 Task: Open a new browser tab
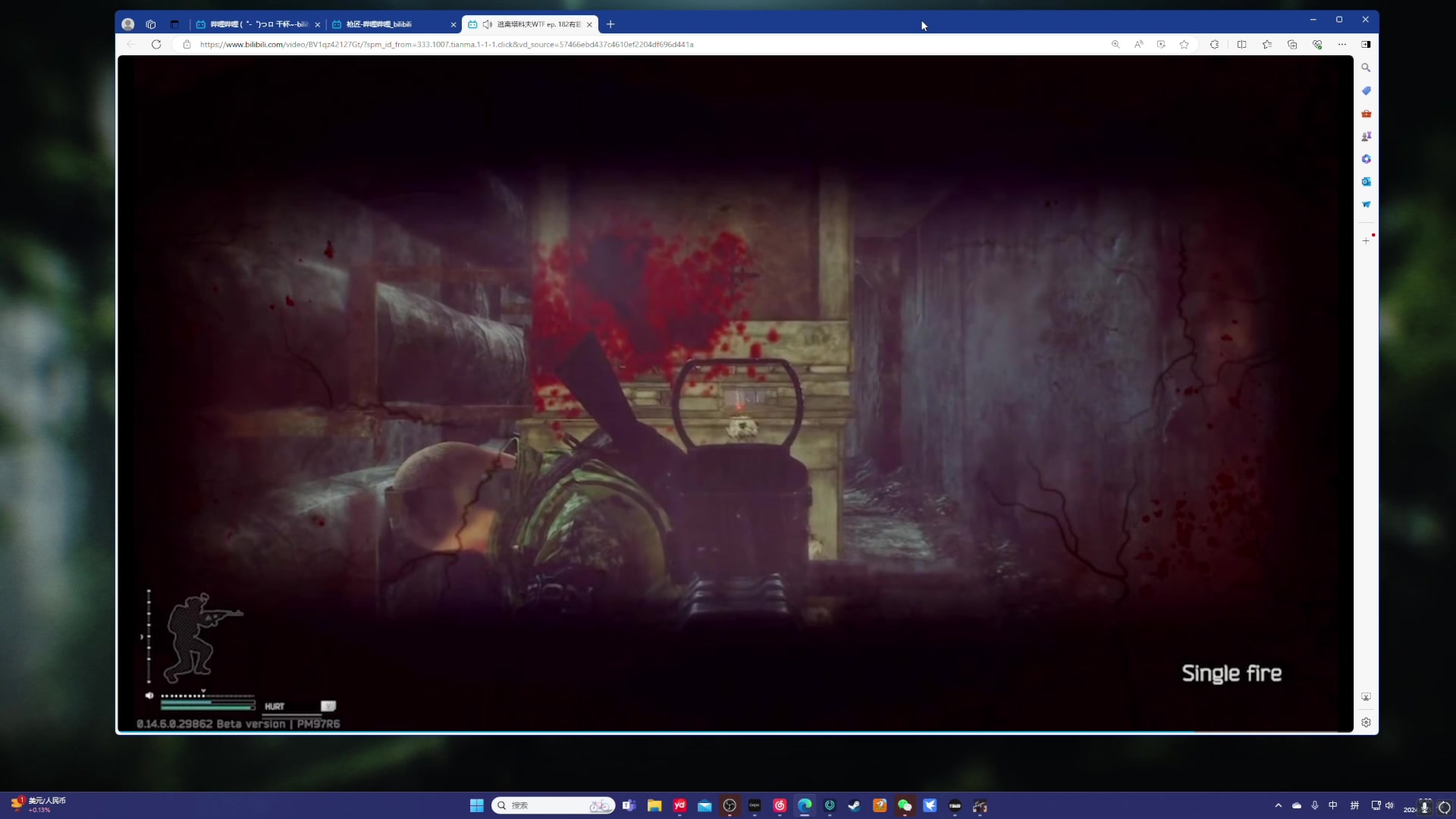pyautogui.click(x=610, y=24)
